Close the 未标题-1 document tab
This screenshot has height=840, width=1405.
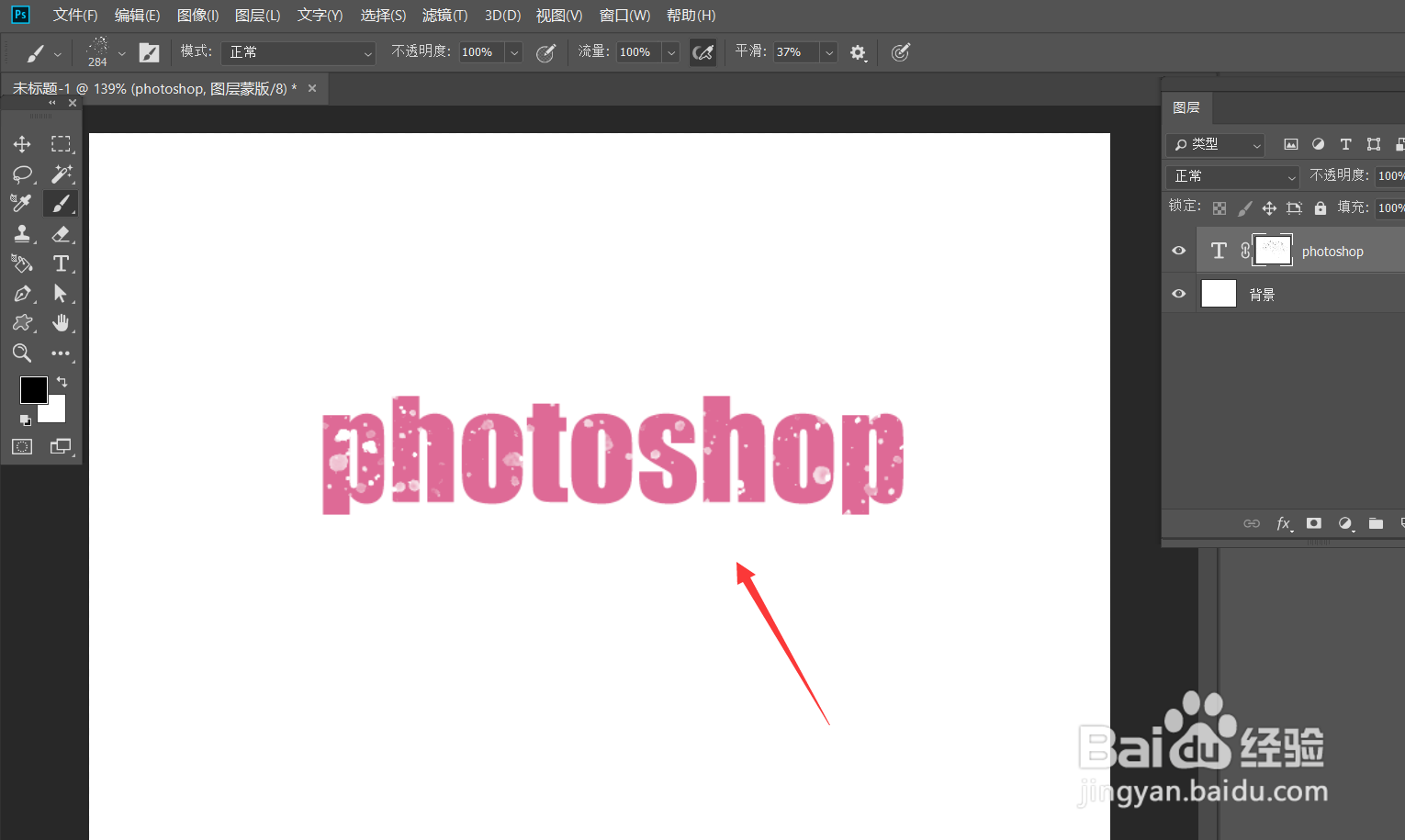(312, 88)
